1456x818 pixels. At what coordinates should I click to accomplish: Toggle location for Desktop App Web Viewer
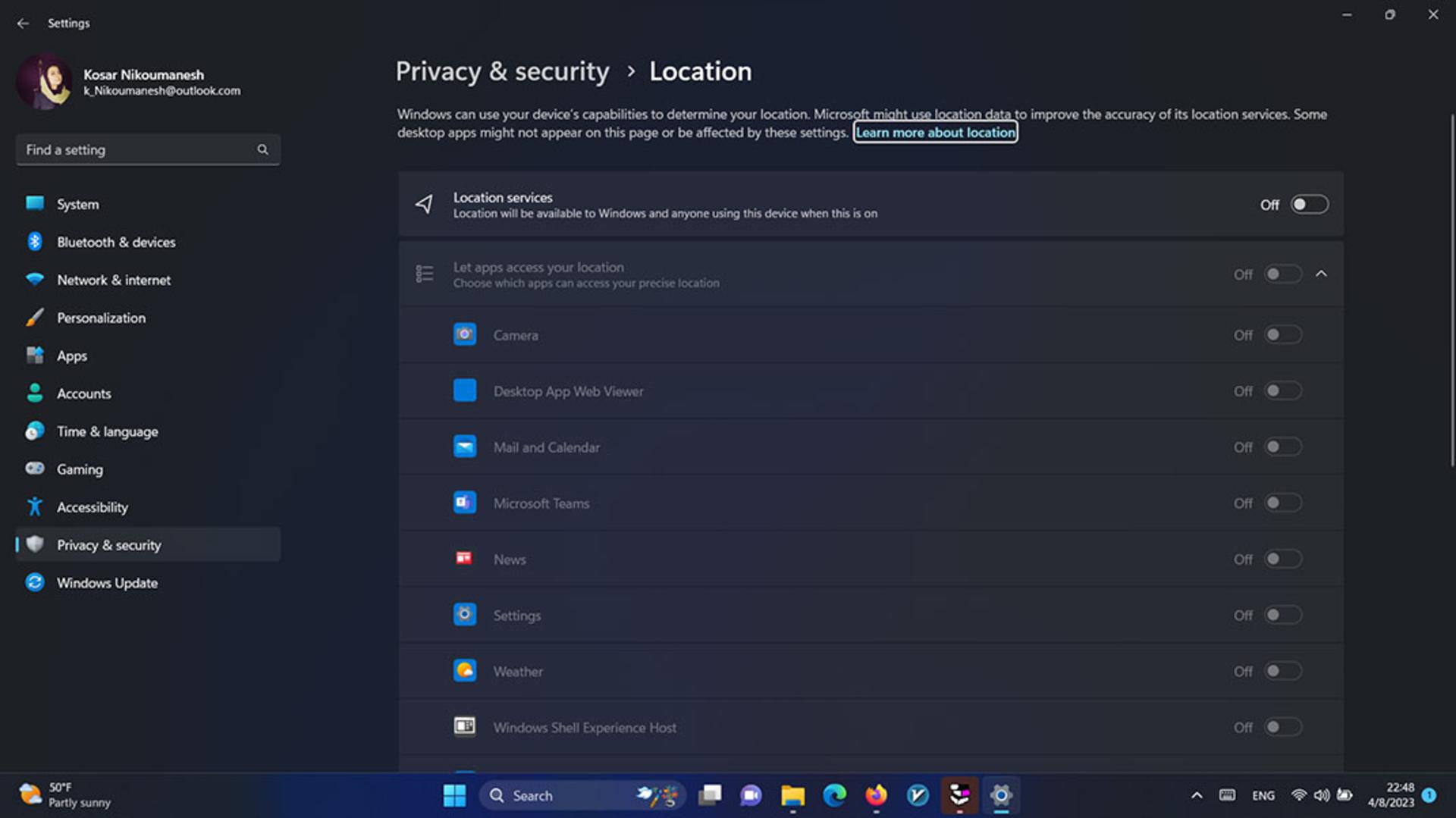[1282, 390]
